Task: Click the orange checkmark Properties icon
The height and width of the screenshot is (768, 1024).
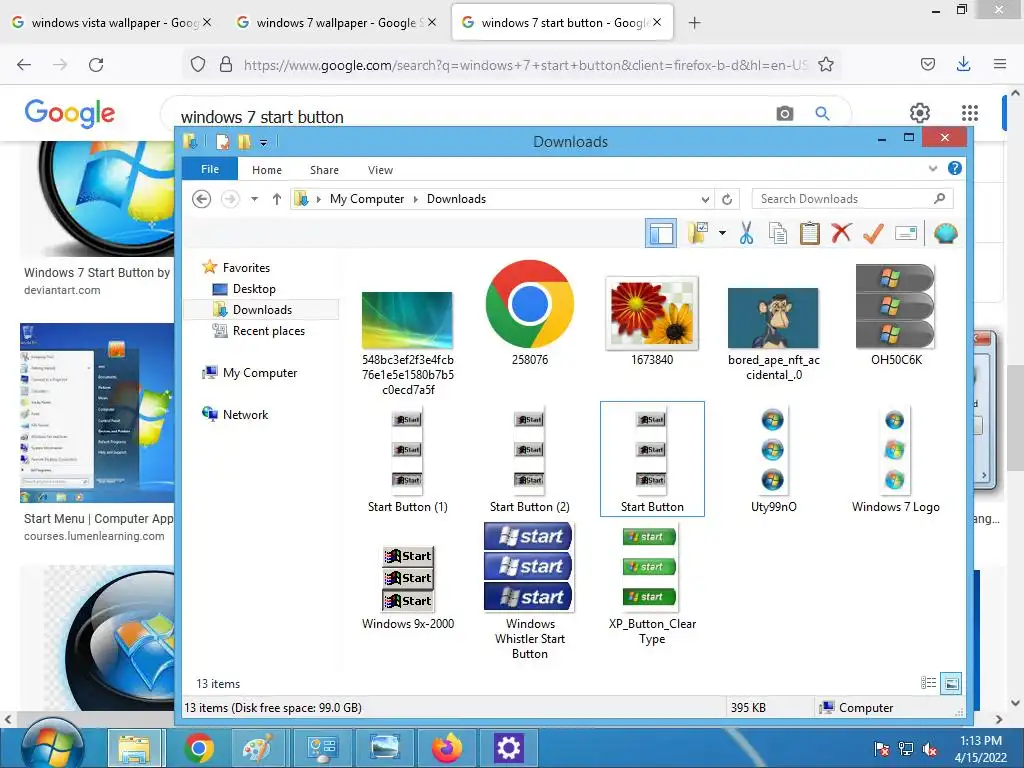Action: pyautogui.click(x=873, y=233)
